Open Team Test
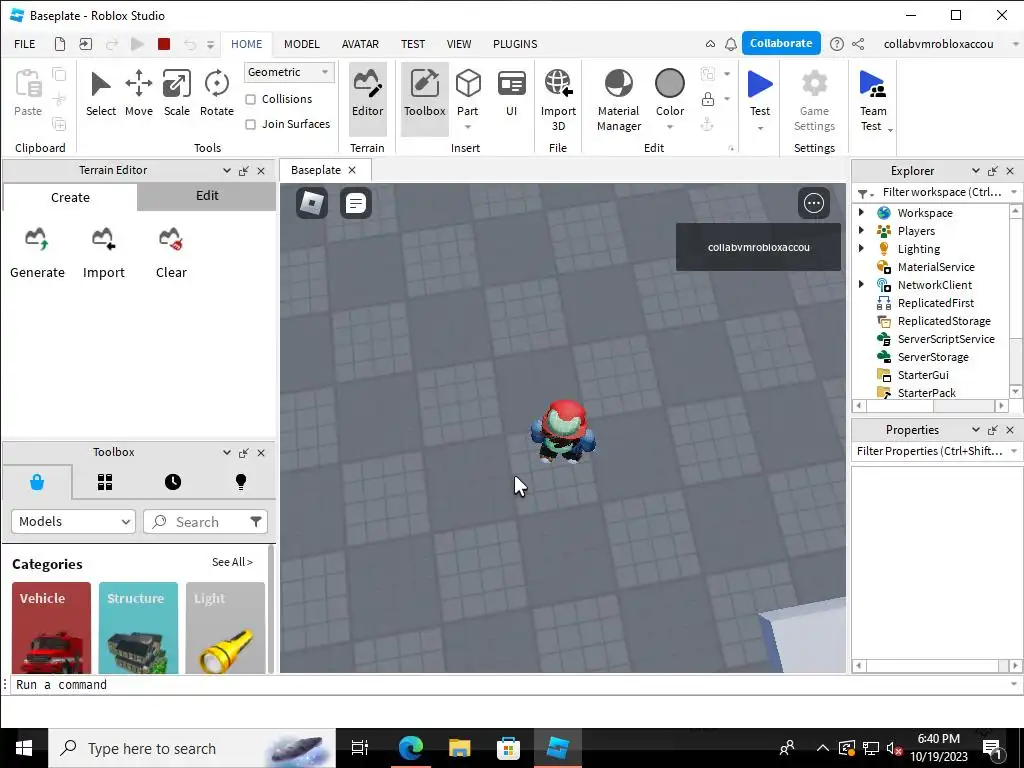Screen dimensions: 1024x768 (872, 99)
